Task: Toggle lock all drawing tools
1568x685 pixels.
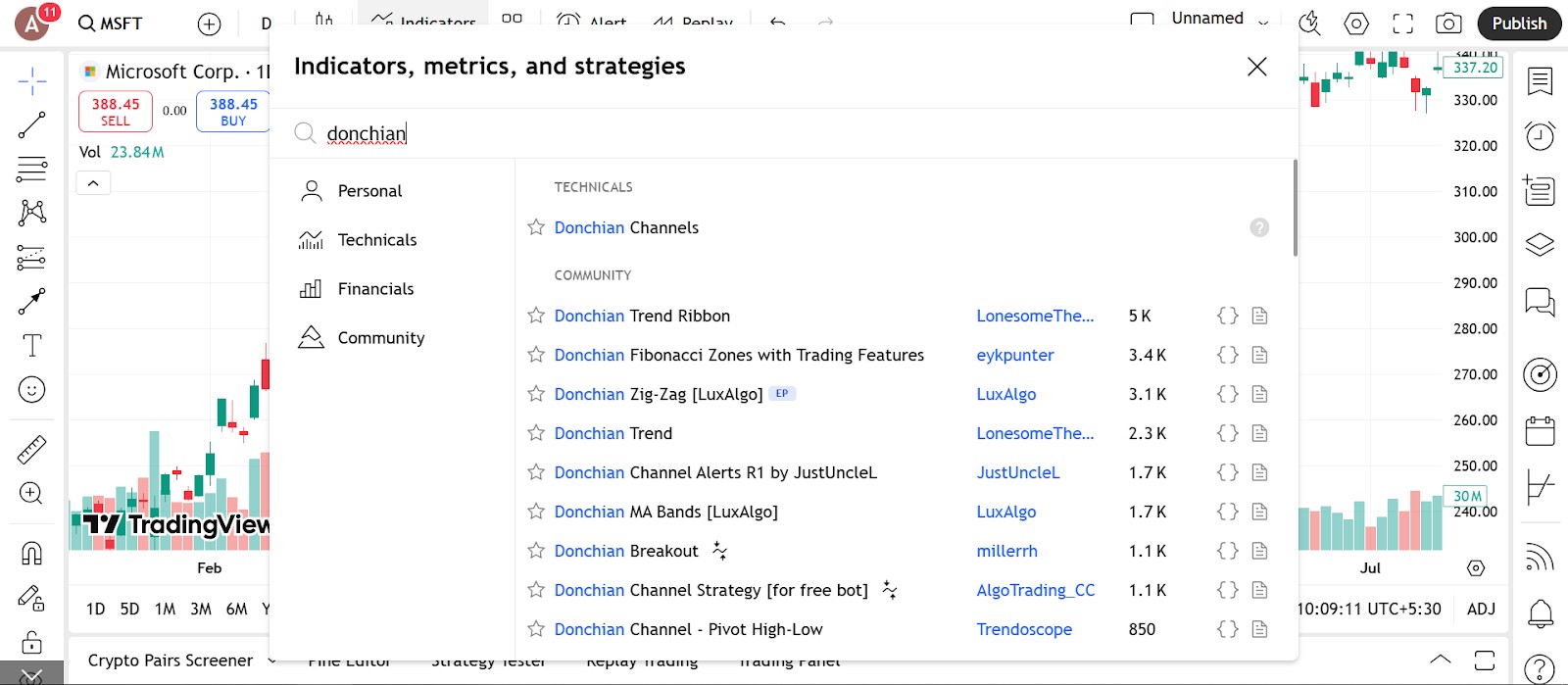Action: coord(32,642)
